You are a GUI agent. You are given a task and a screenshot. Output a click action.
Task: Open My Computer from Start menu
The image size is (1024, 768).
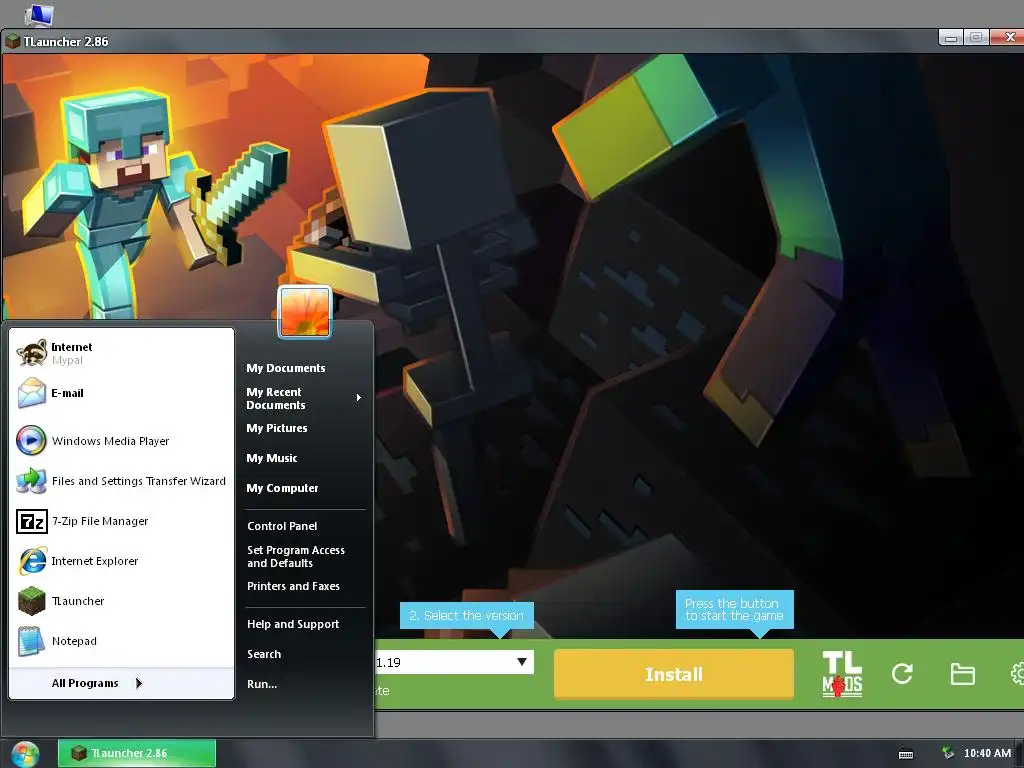point(282,488)
